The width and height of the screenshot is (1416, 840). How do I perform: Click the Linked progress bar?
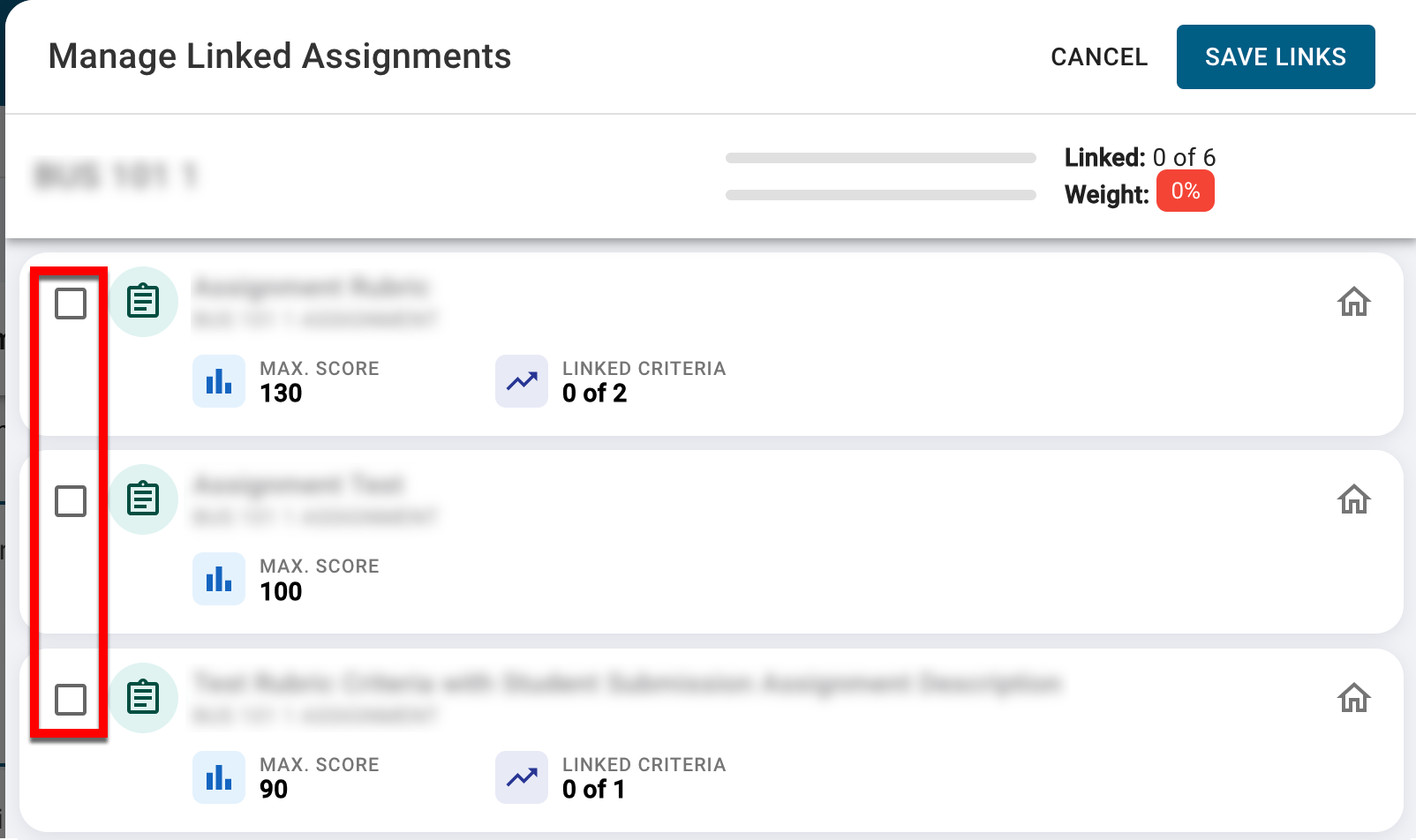[x=880, y=158]
